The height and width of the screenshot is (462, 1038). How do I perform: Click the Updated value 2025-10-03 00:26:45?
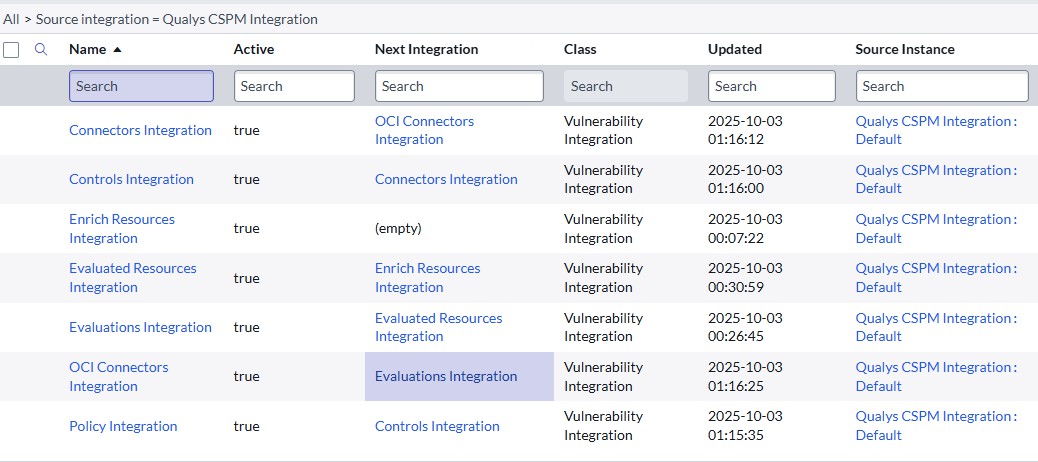(x=745, y=327)
